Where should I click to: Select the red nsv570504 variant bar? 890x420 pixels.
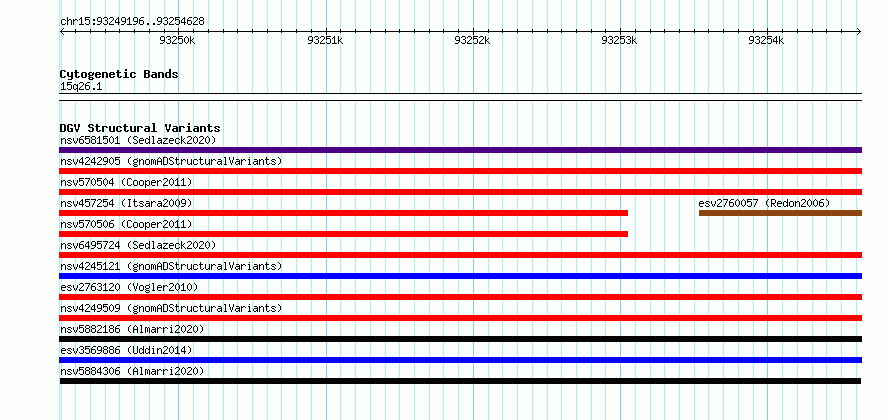(460, 192)
